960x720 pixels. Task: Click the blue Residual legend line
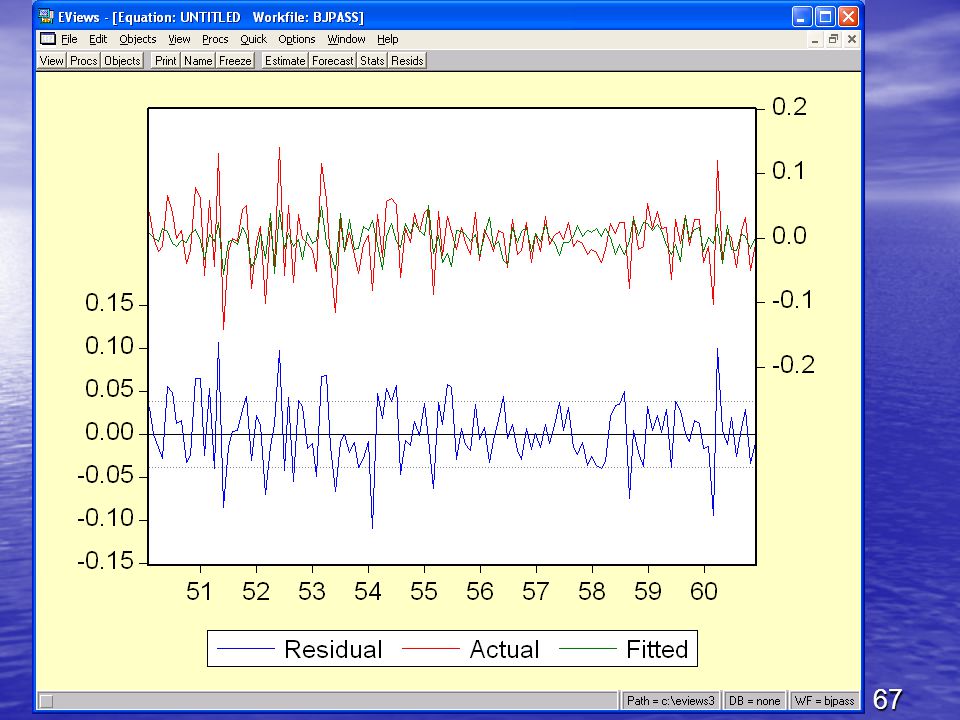point(246,648)
